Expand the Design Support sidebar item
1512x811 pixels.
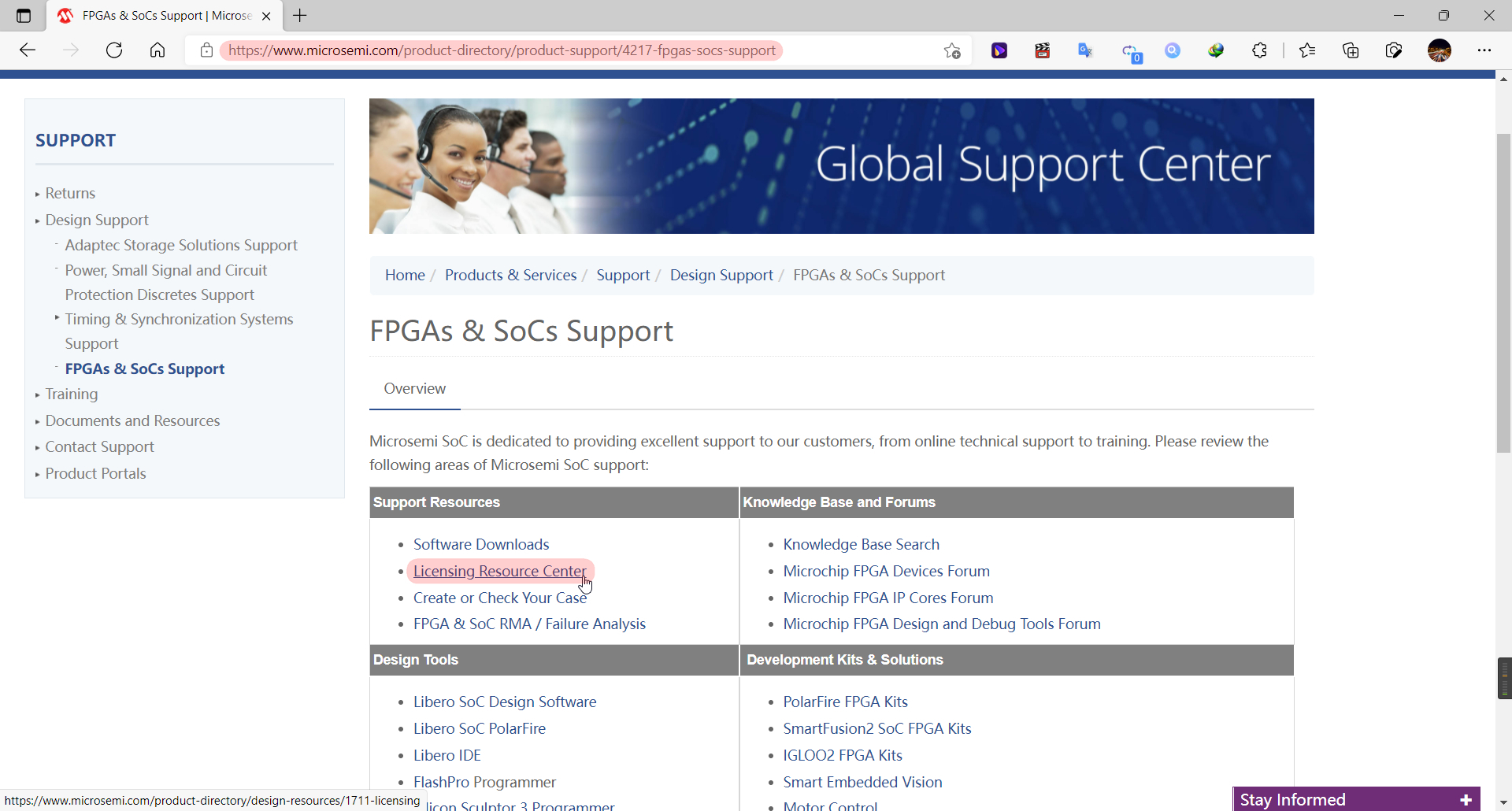point(97,220)
